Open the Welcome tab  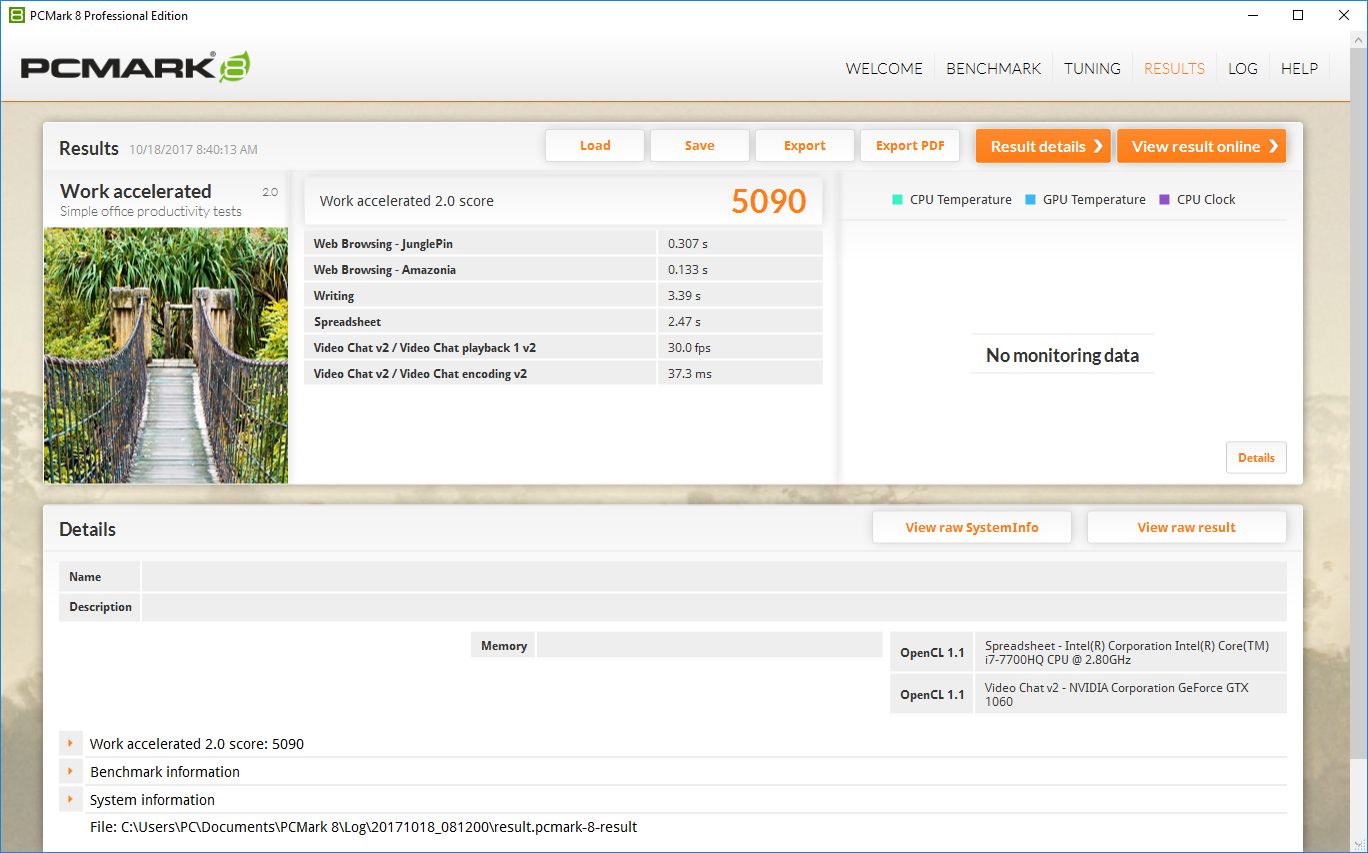(884, 68)
